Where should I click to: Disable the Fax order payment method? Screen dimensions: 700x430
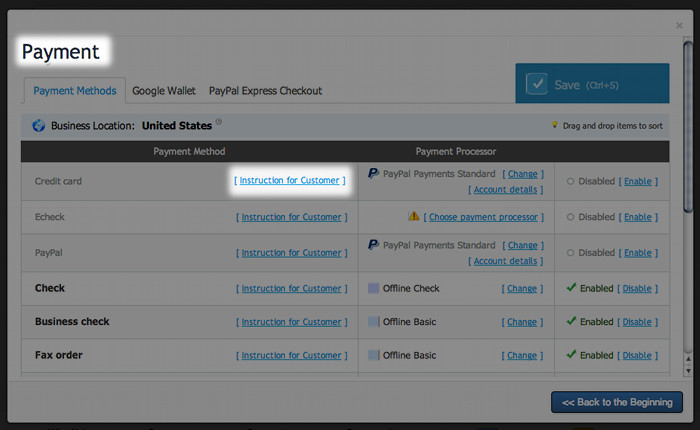point(637,355)
